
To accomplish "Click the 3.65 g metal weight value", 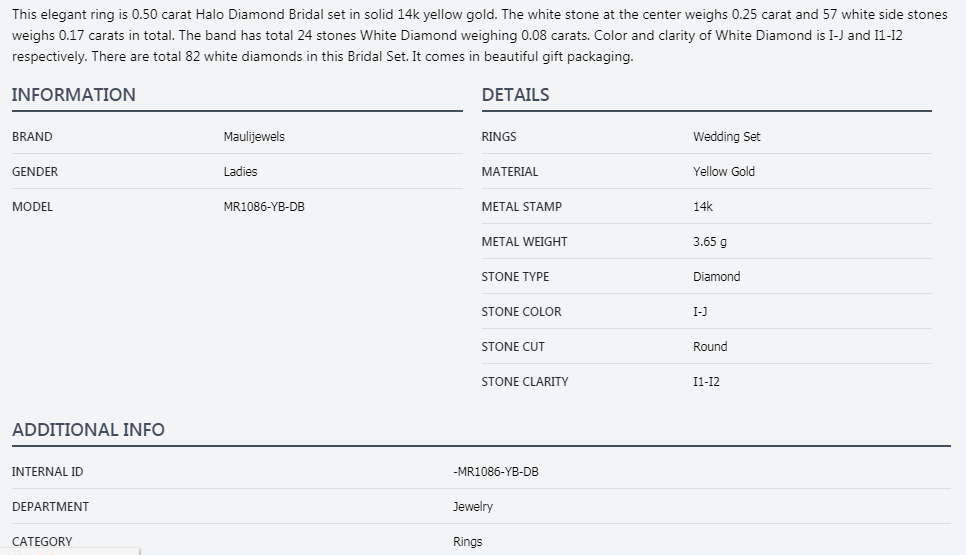I will [709, 242].
